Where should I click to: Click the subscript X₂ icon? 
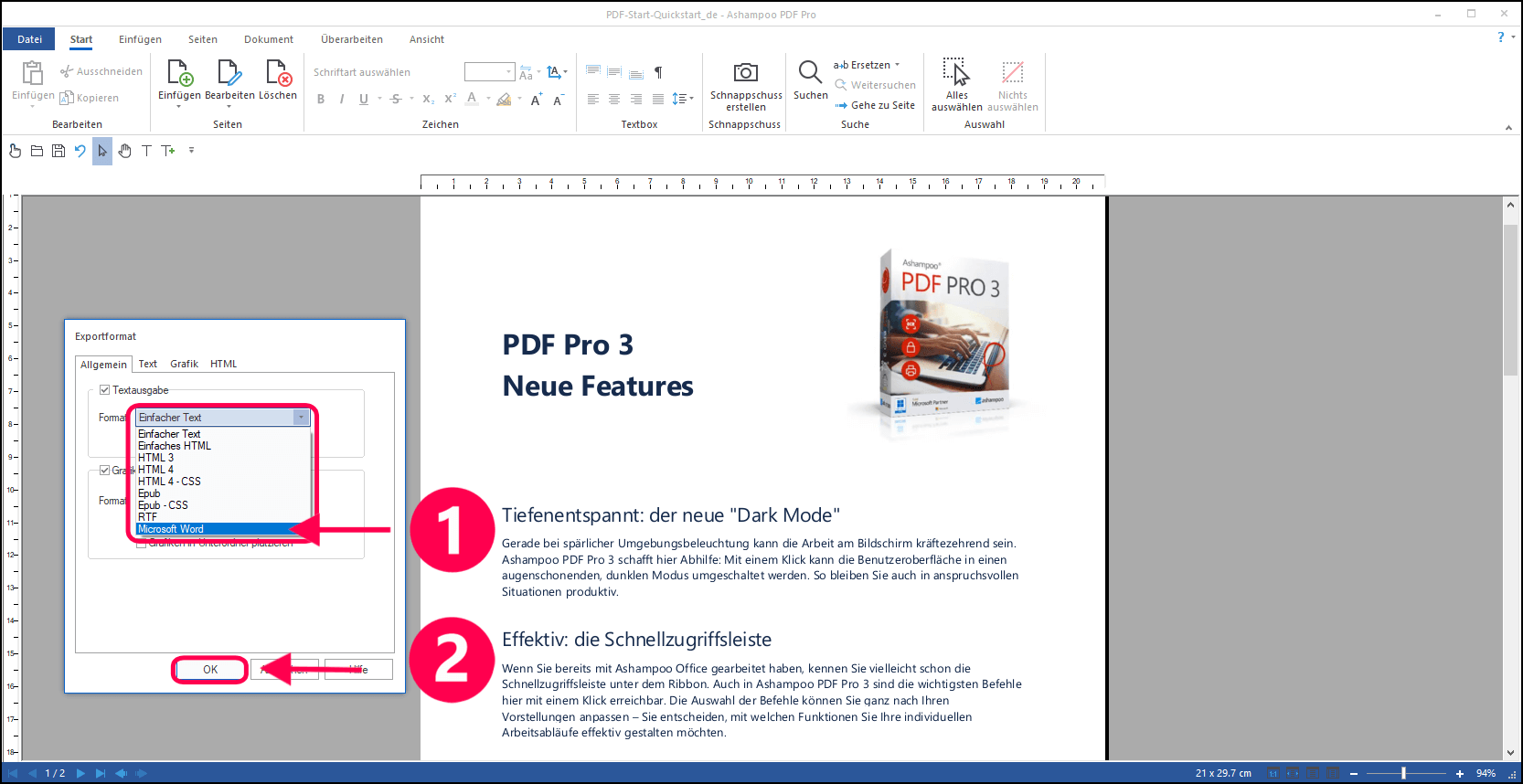428,99
